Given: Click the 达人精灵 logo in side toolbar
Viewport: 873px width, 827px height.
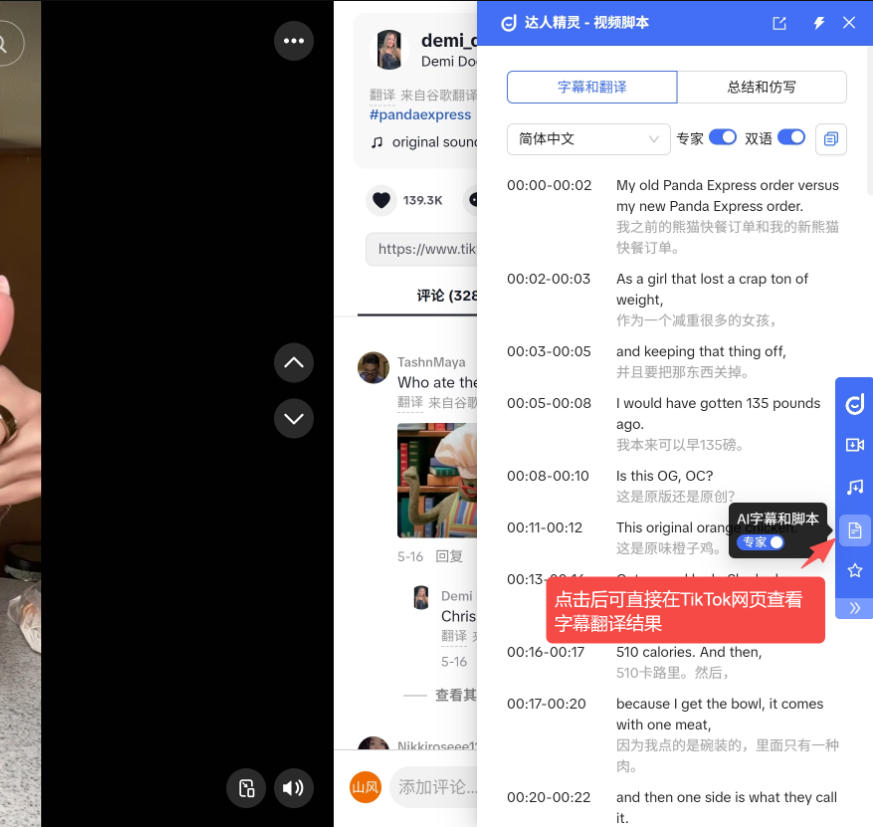Looking at the screenshot, I should (x=855, y=404).
